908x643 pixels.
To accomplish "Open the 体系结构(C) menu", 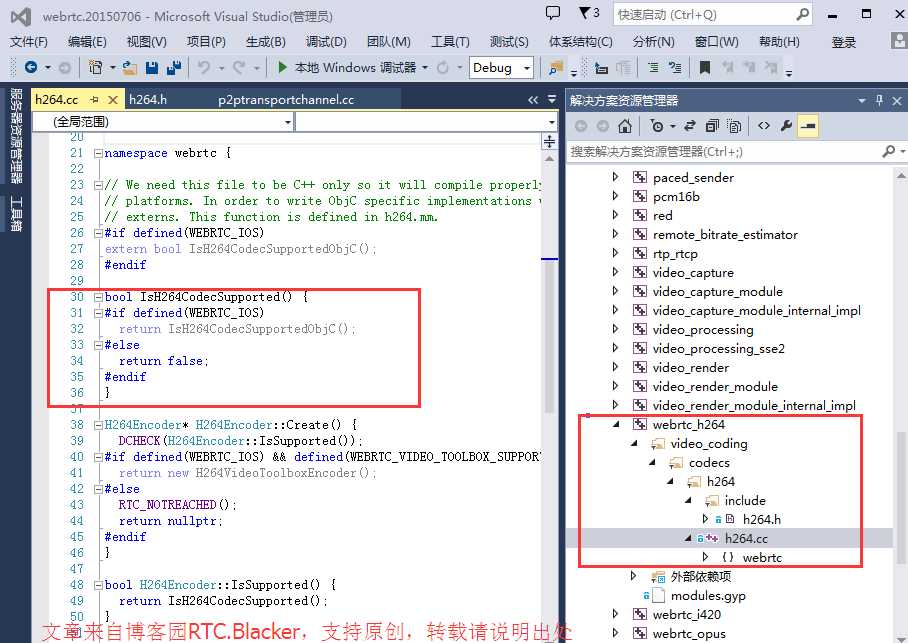I will [581, 42].
